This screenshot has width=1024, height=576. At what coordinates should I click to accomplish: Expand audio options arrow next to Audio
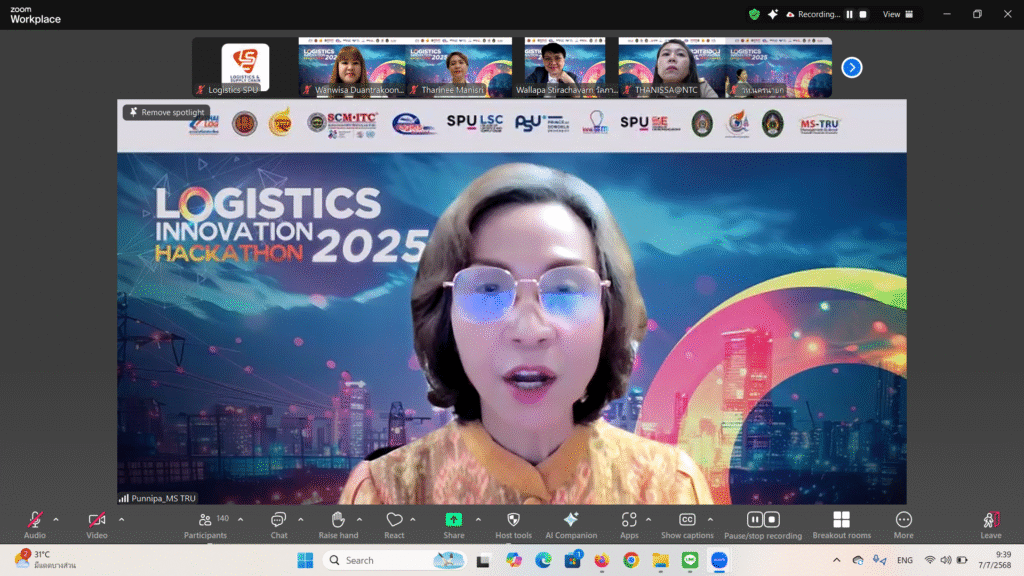pyautogui.click(x=56, y=520)
